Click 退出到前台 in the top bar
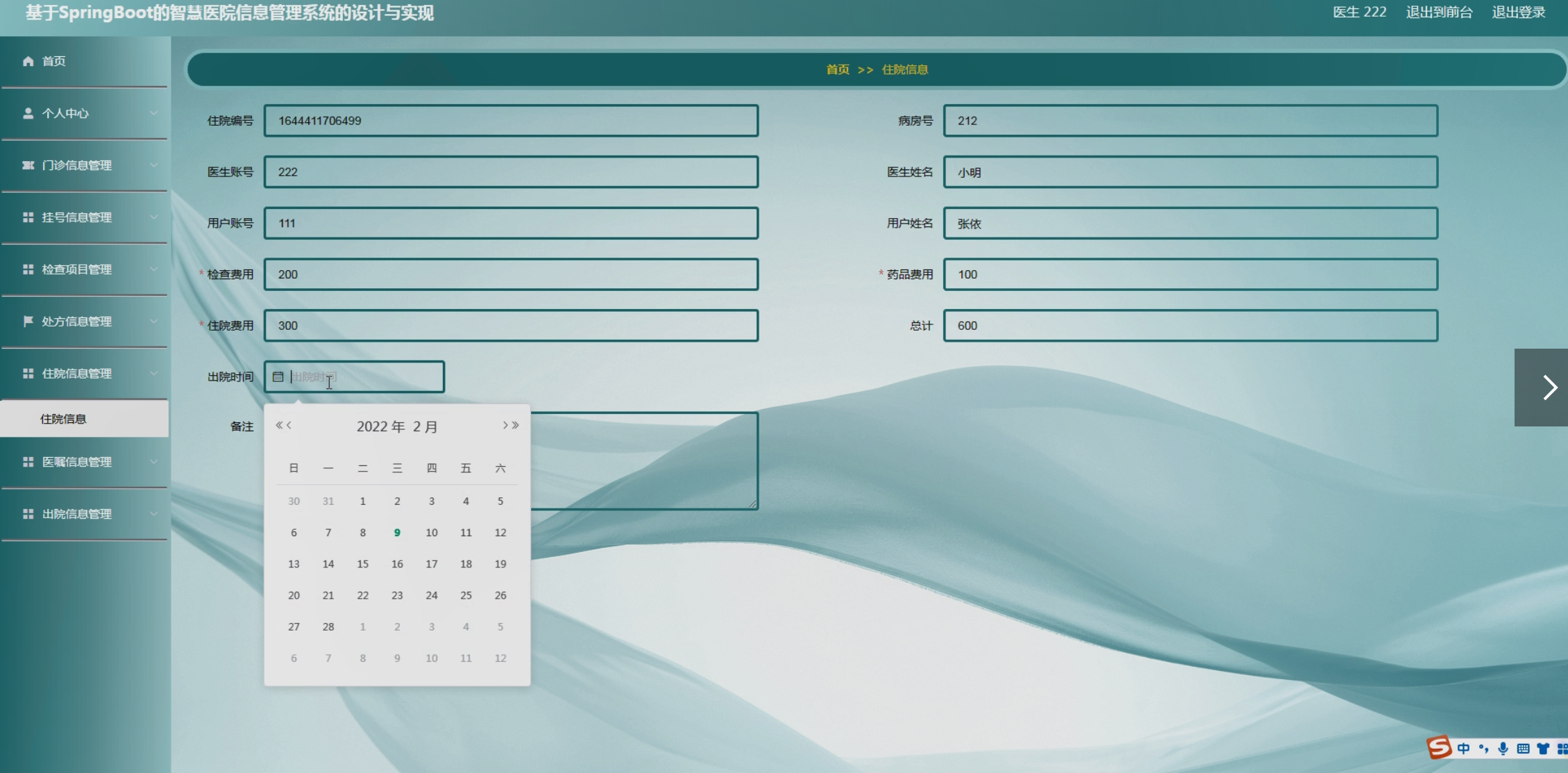The height and width of the screenshot is (773, 1568). [1439, 13]
